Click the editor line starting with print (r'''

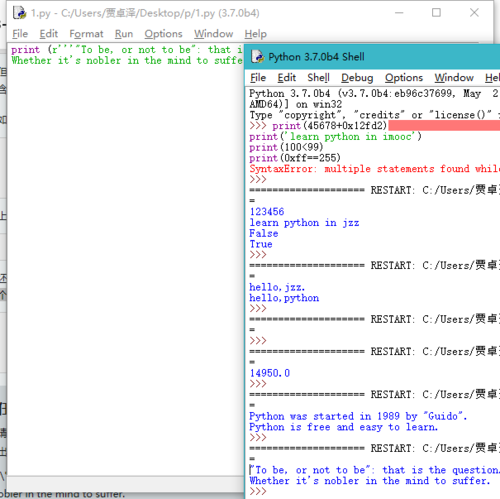(127, 50)
